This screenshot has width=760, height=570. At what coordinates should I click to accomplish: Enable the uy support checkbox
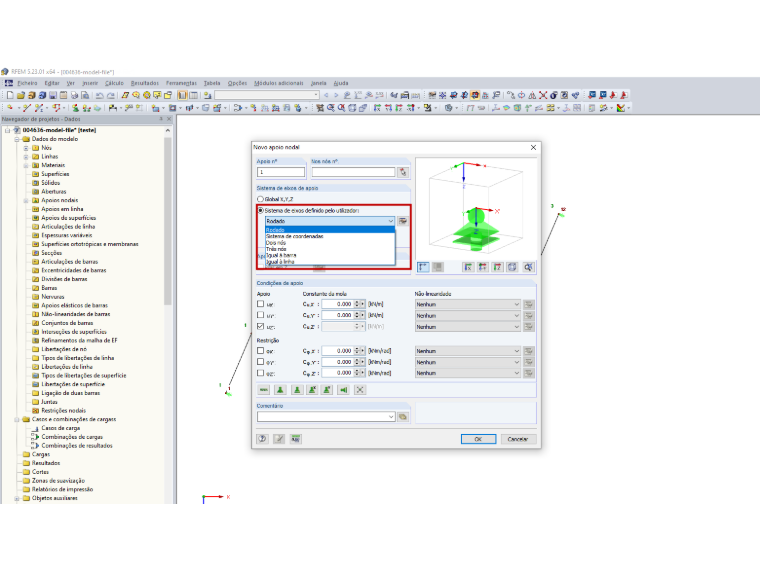(x=261, y=315)
